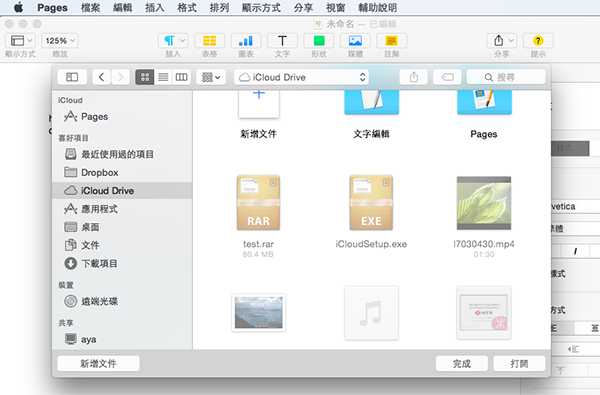Switch to list view
Image resolution: width=600 pixels, height=395 pixels.
(x=163, y=77)
